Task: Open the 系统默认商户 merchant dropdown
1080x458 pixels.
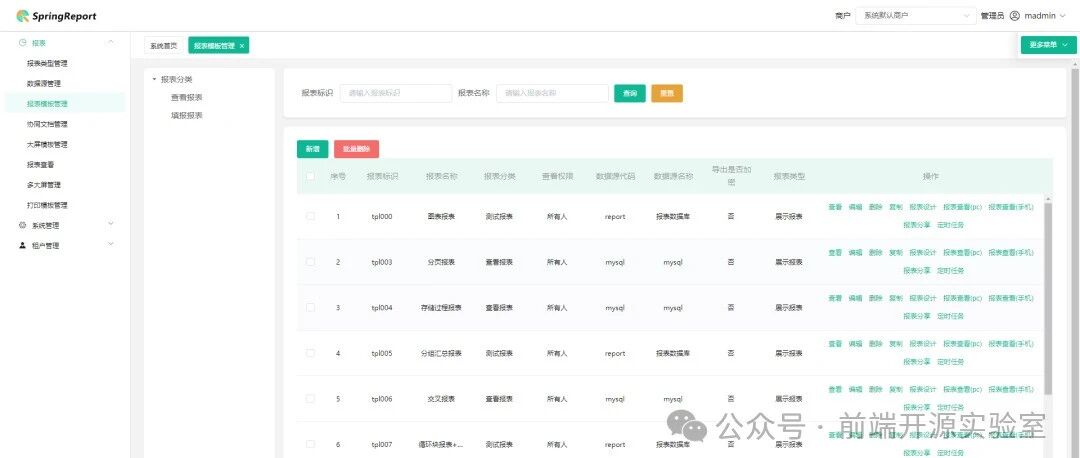Action: [x=915, y=16]
